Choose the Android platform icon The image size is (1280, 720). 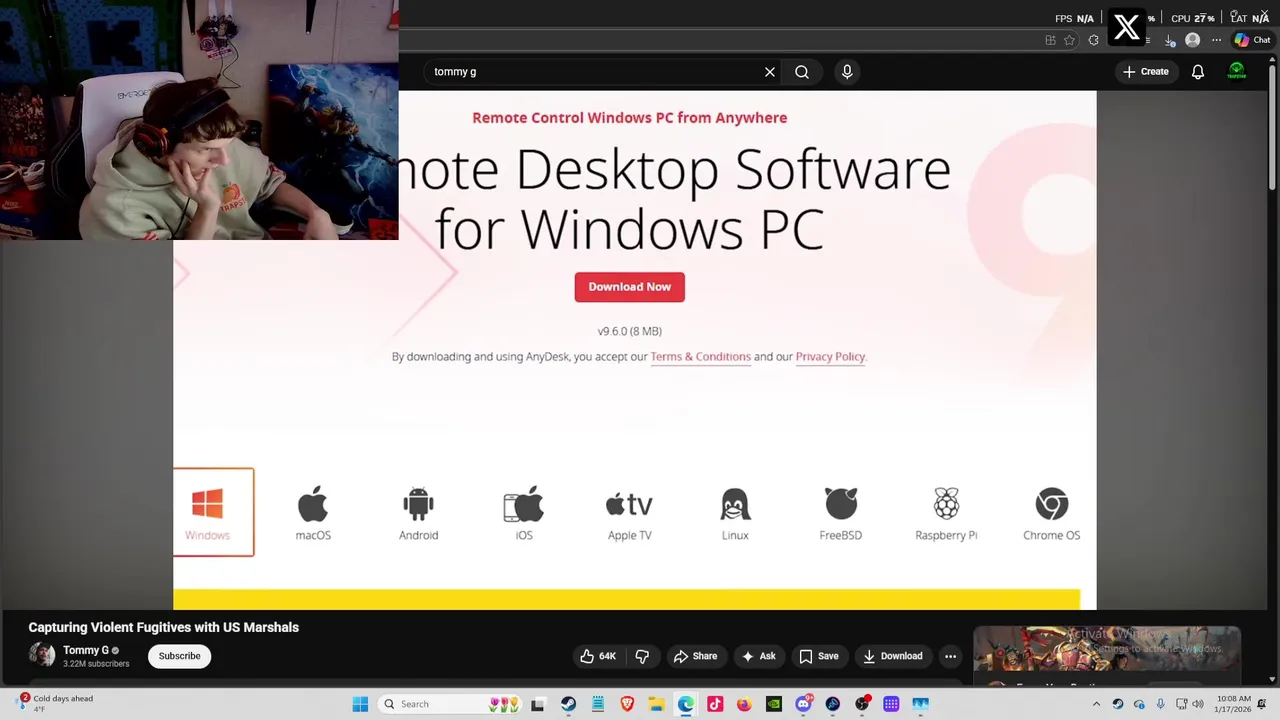tap(418, 513)
